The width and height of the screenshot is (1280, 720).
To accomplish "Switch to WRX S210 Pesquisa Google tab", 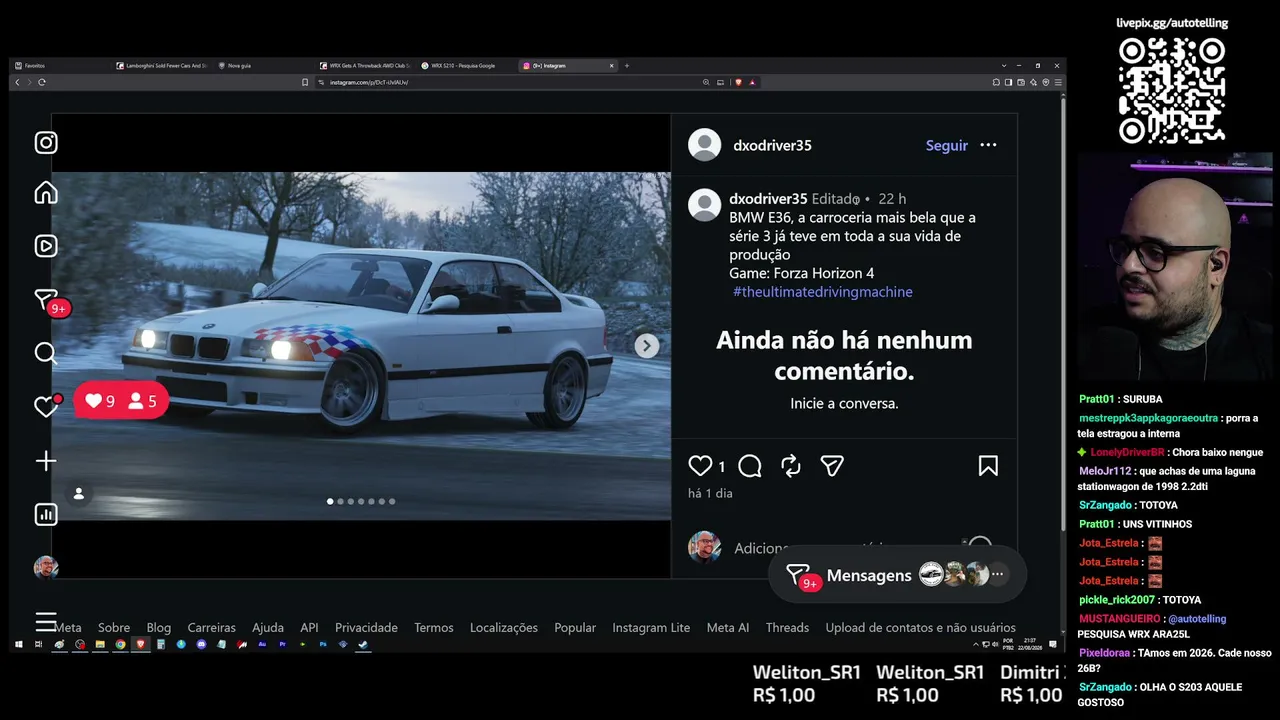I will 465,66.
